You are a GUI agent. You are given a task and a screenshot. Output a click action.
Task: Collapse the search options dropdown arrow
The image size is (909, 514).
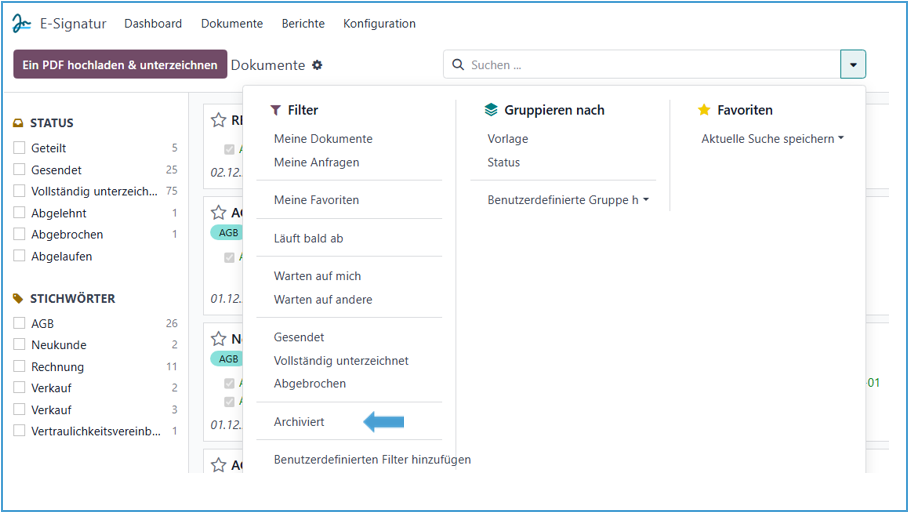[x=853, y=65]
